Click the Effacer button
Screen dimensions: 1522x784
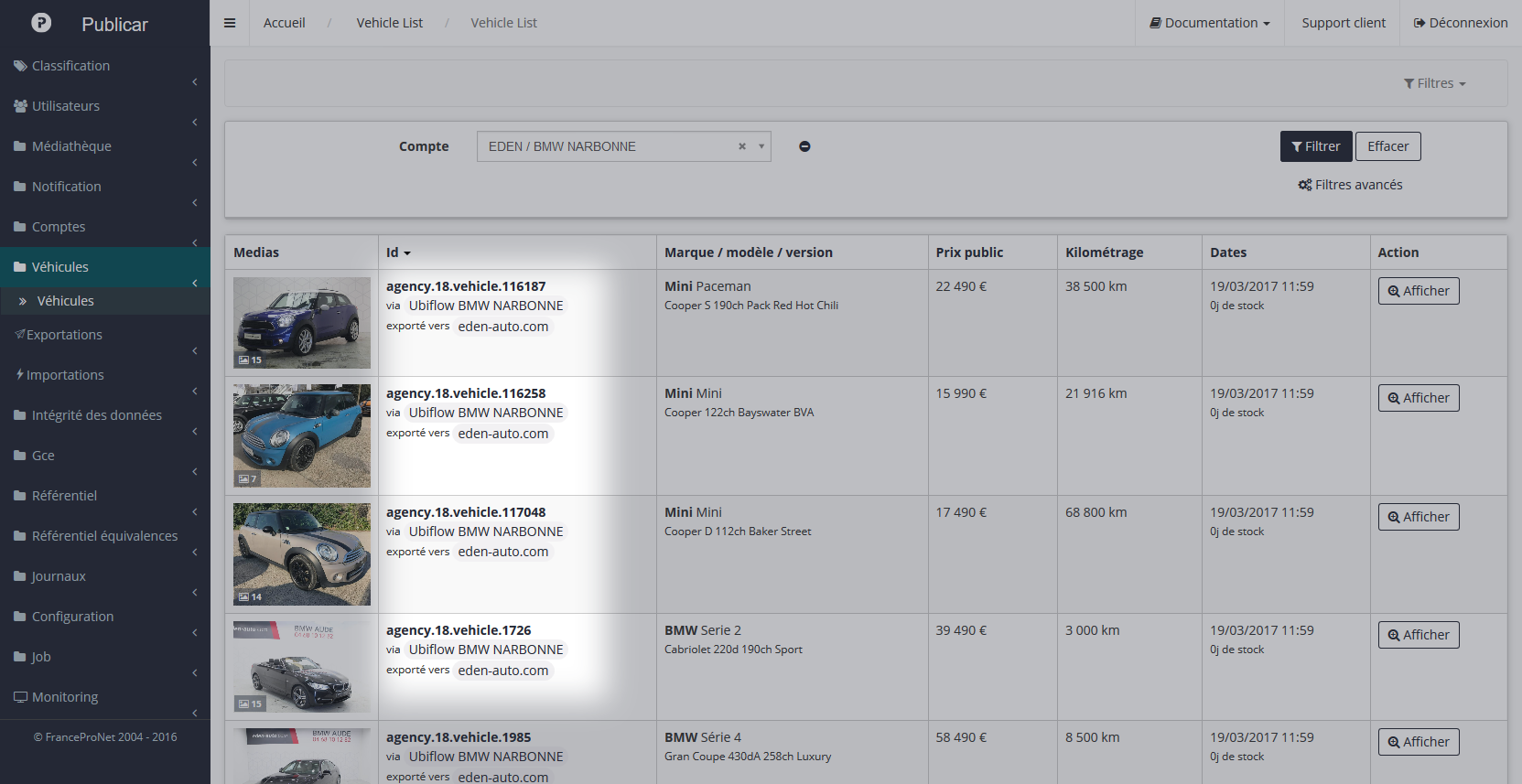coord(1387,146)
